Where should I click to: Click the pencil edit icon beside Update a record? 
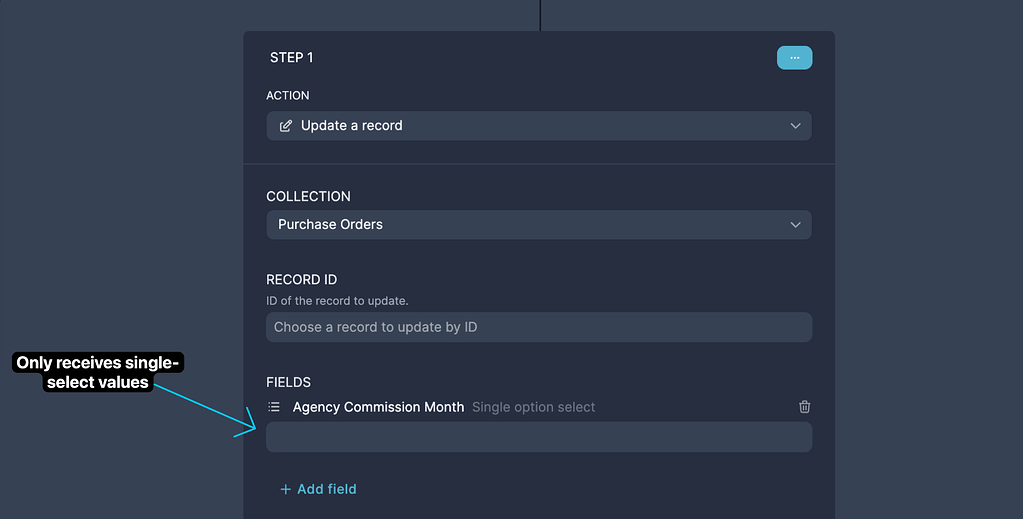coord(286,126)
